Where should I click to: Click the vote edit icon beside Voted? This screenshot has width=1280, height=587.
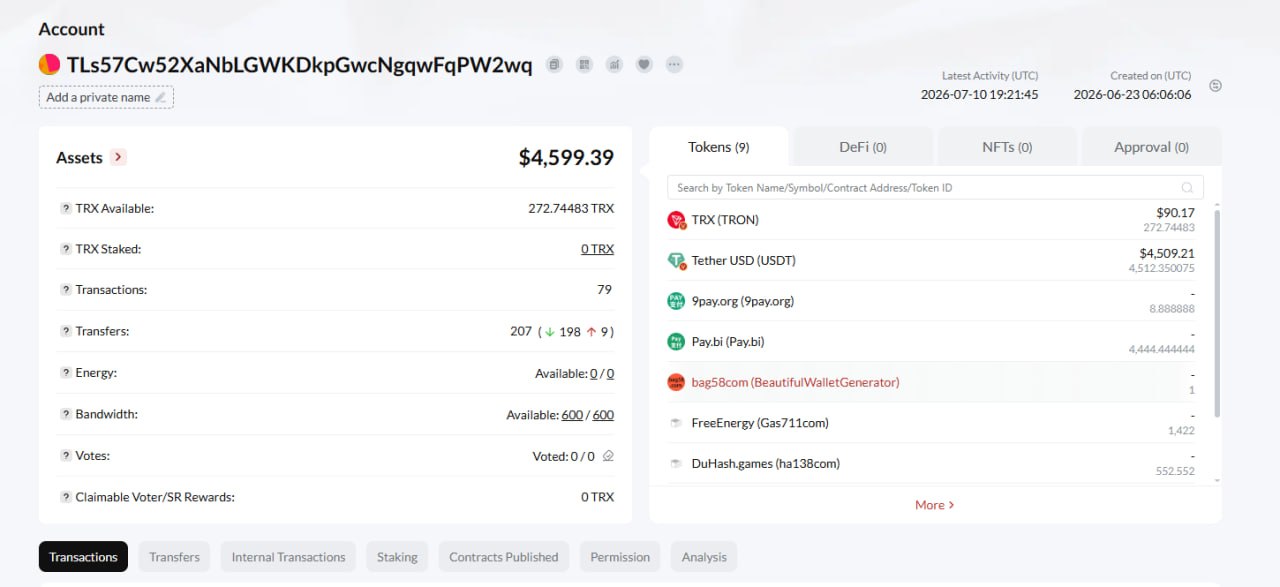[608, 456]
